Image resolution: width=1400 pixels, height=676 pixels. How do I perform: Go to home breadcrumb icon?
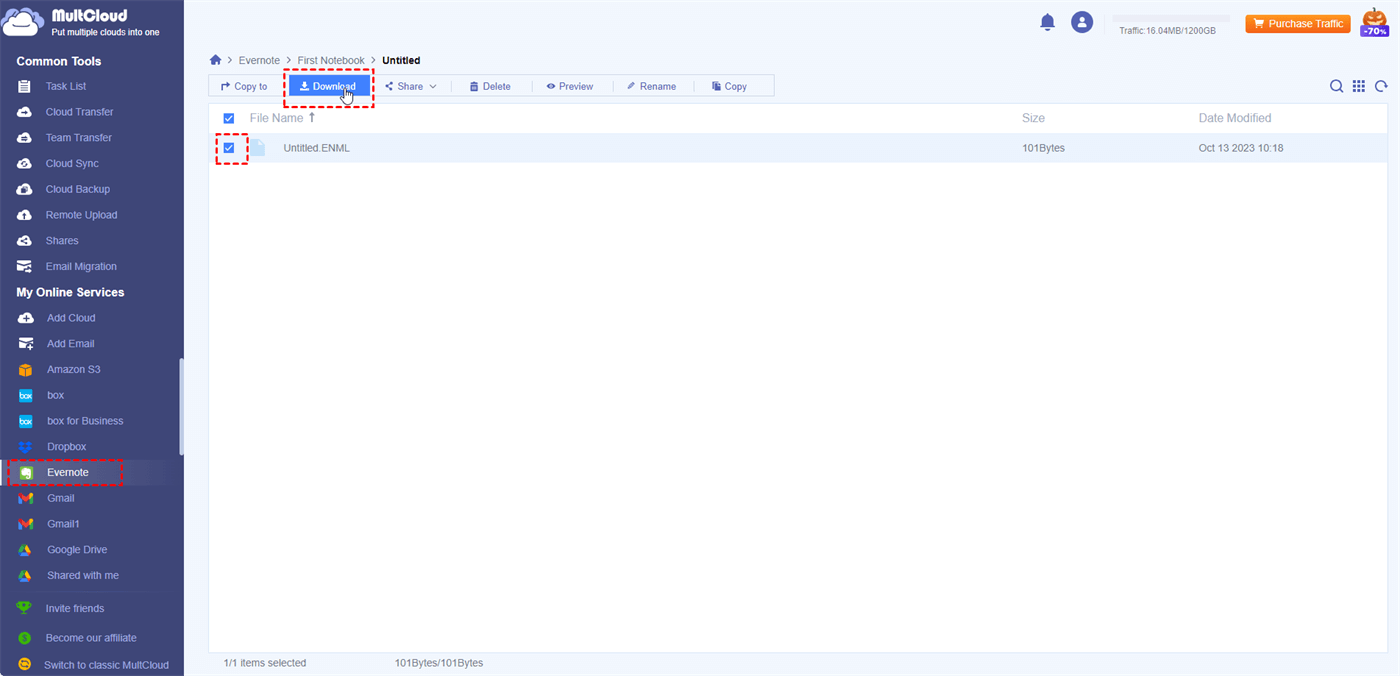tap(215, 60)
